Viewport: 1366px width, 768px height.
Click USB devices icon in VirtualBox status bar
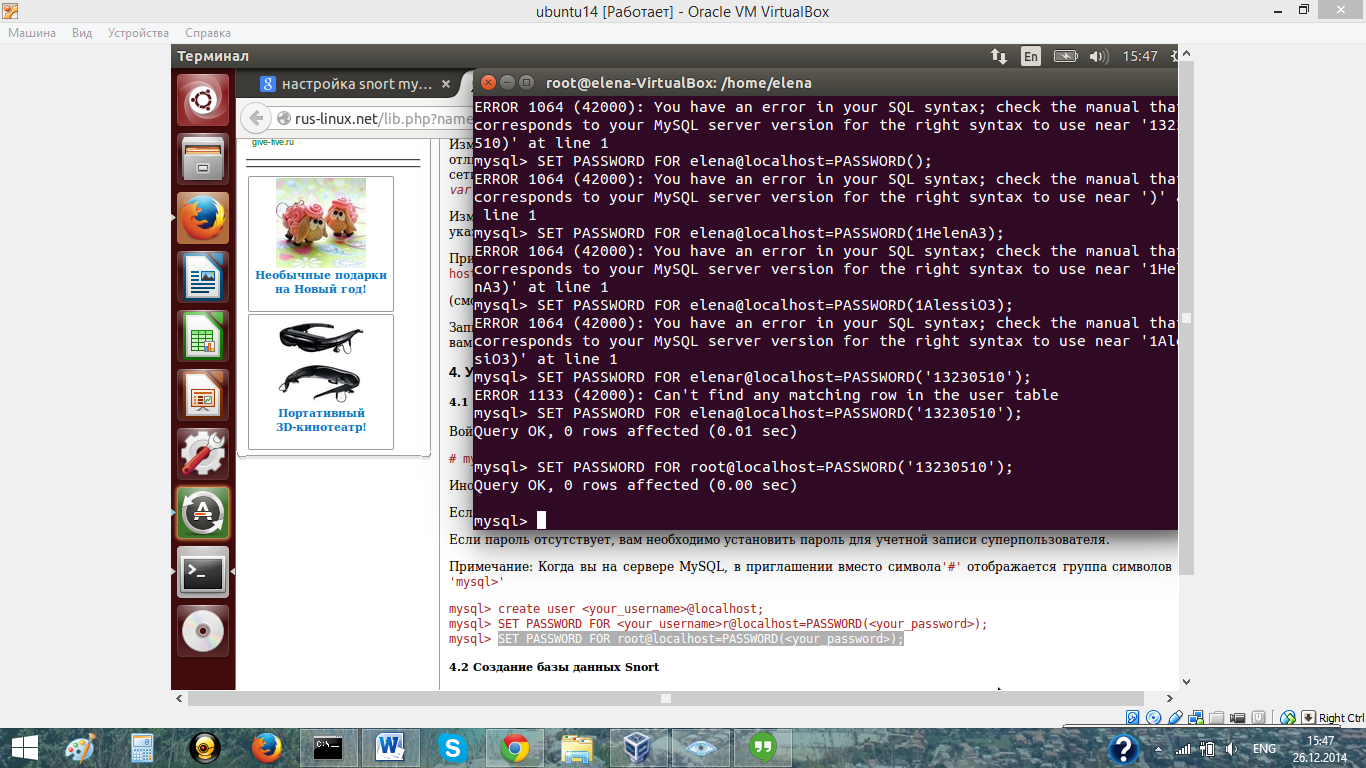1177,717
